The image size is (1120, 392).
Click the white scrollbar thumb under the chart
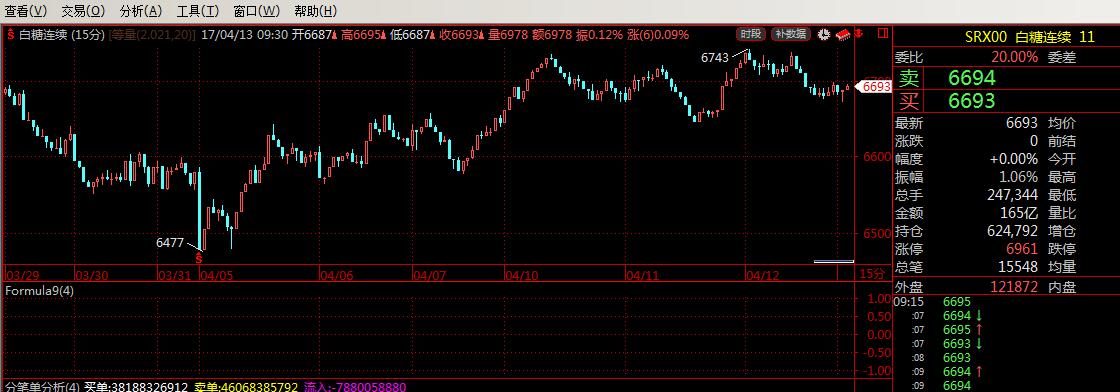834,261
